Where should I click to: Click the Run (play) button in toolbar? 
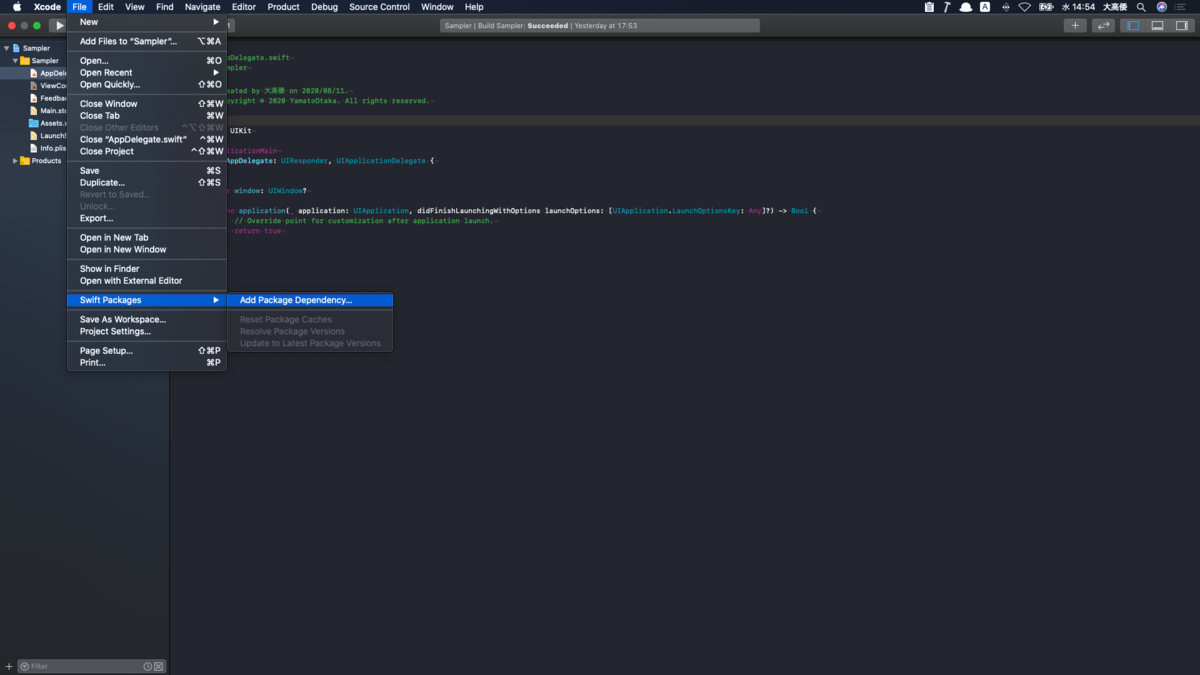[x=59, y=25]
